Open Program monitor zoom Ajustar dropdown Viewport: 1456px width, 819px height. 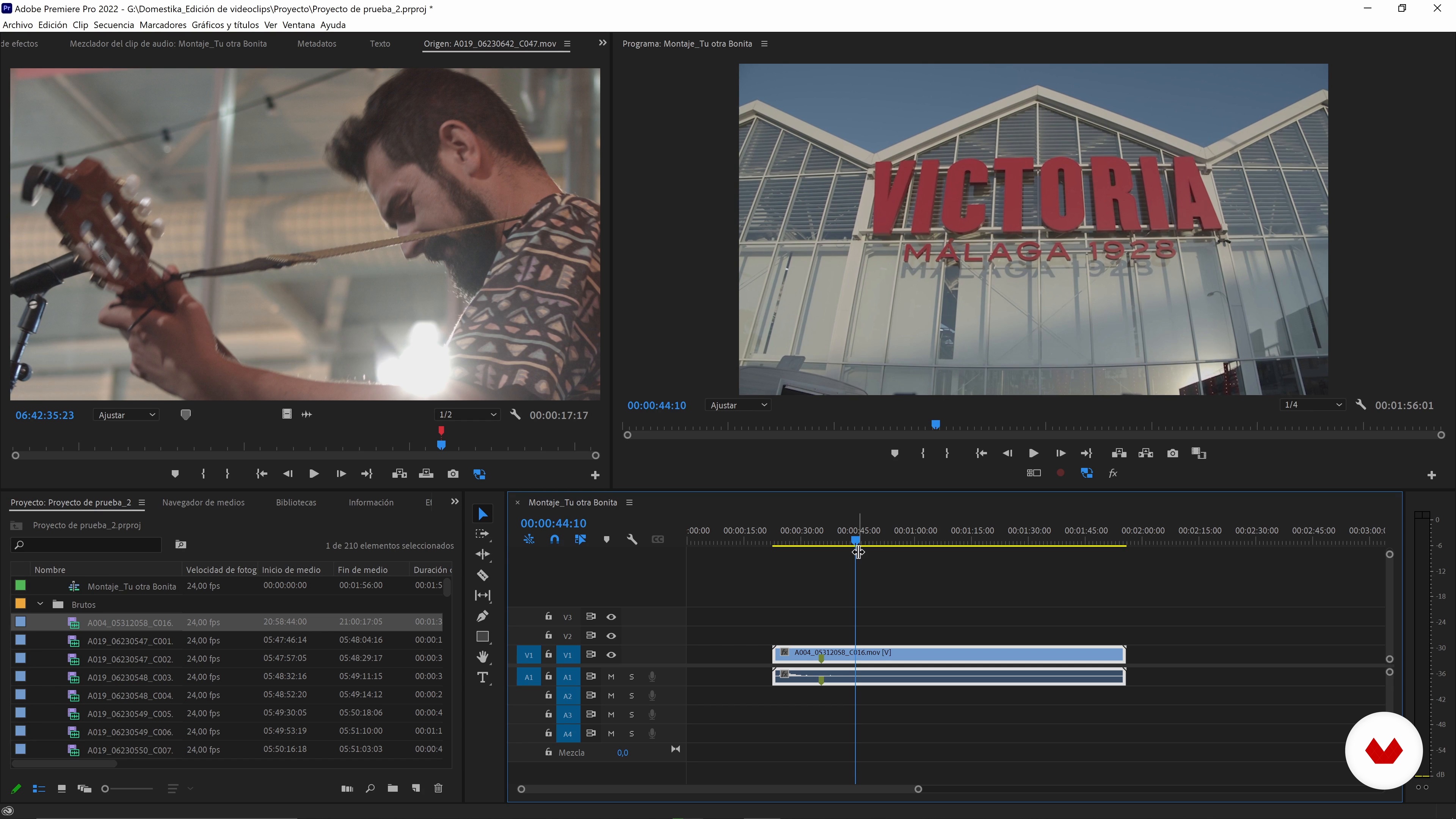point(737,405)
